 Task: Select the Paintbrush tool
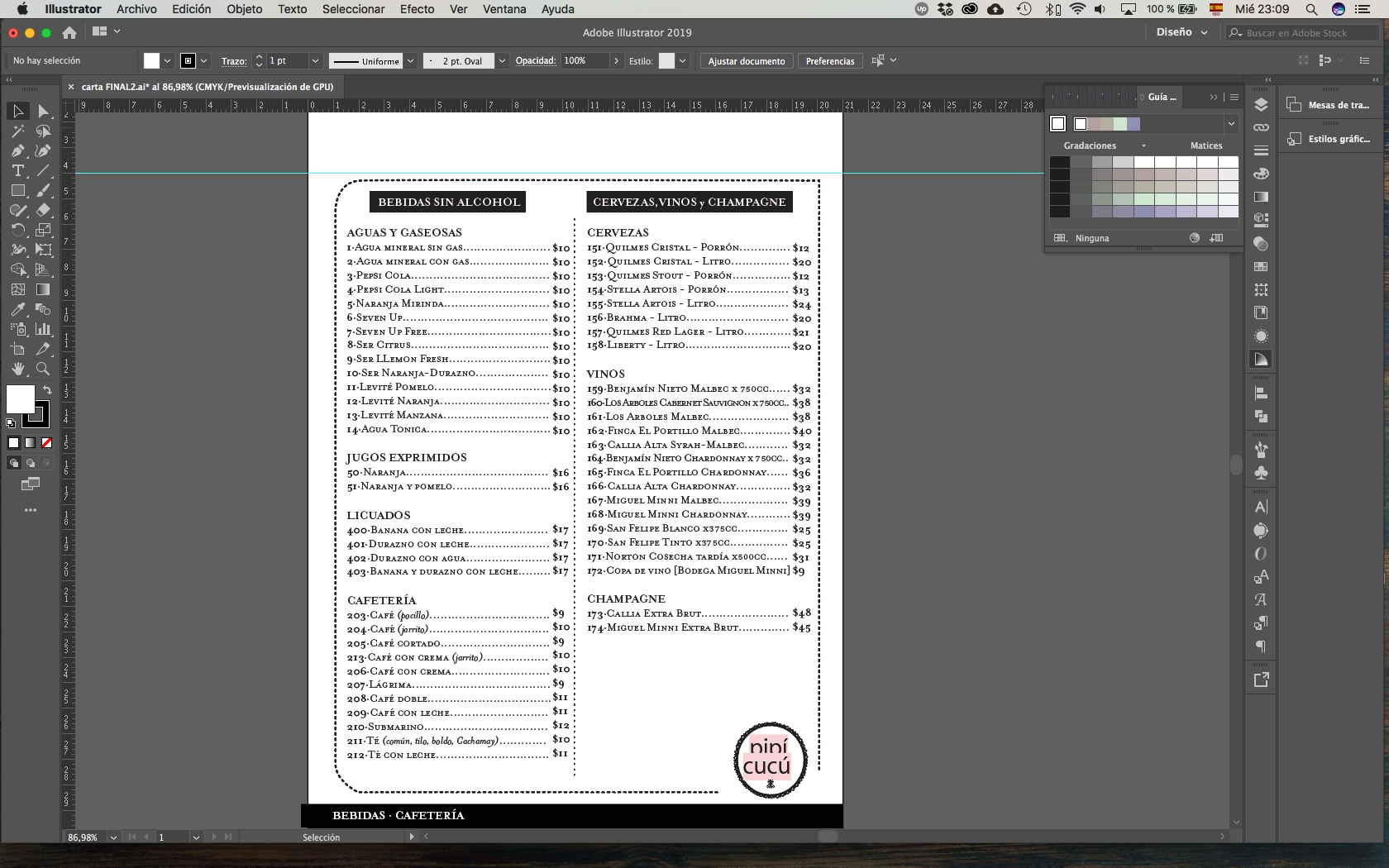(43, 190)
